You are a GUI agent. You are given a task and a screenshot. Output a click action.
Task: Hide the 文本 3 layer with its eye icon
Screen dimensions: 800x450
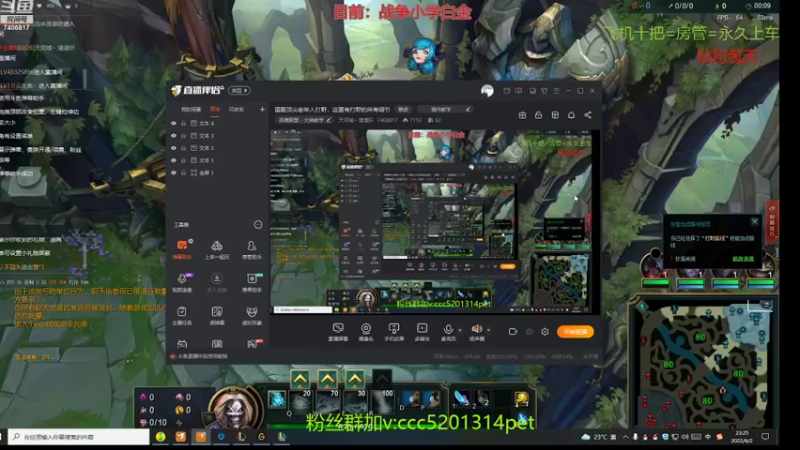174,136
